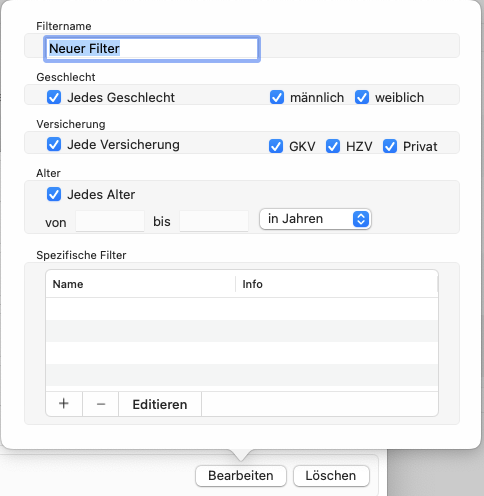Screen dimensions: 484x496
Task: Uncheck the GKV insurance checkbox
Action: pyautogui.click(x=276, y=146)
